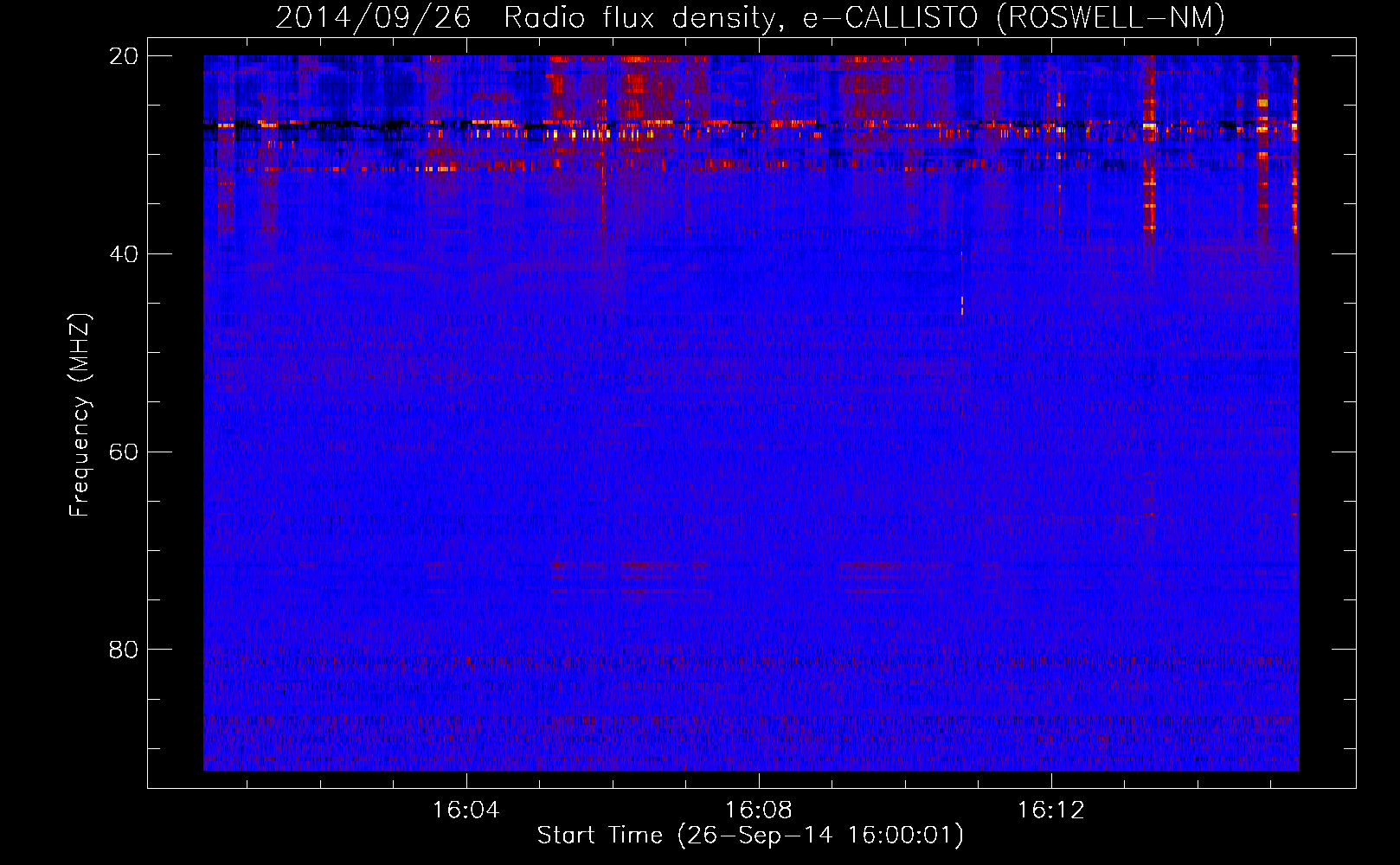Screen dimensions: 1400x865
Task: Click the 'Start Time (26-Sep-14 16:00:01)' label
Action: click(750, 836)
